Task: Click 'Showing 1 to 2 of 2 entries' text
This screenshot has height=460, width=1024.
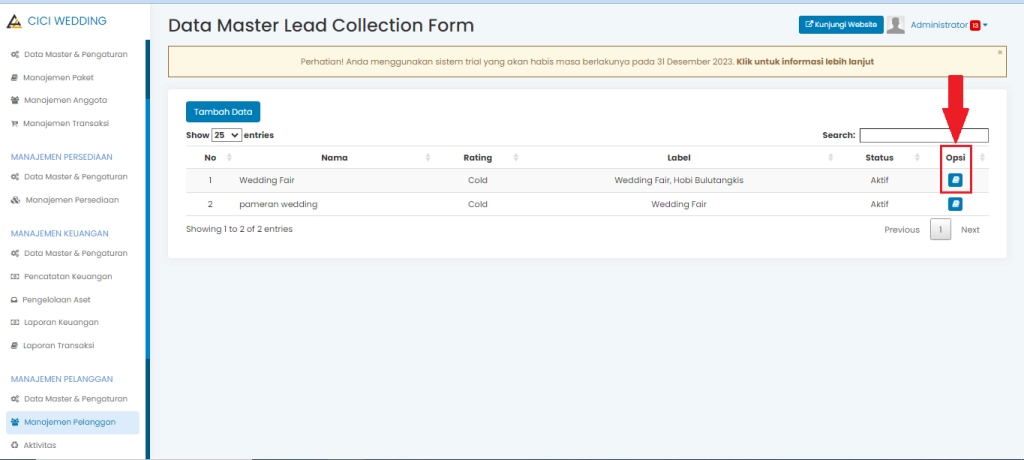Action: click(239, 229)
